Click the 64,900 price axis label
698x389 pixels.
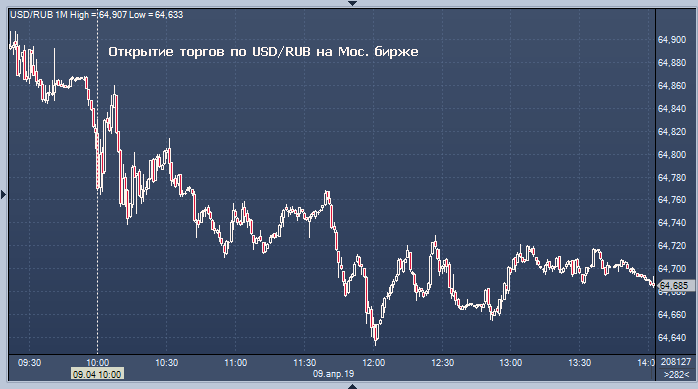[672, 40]
